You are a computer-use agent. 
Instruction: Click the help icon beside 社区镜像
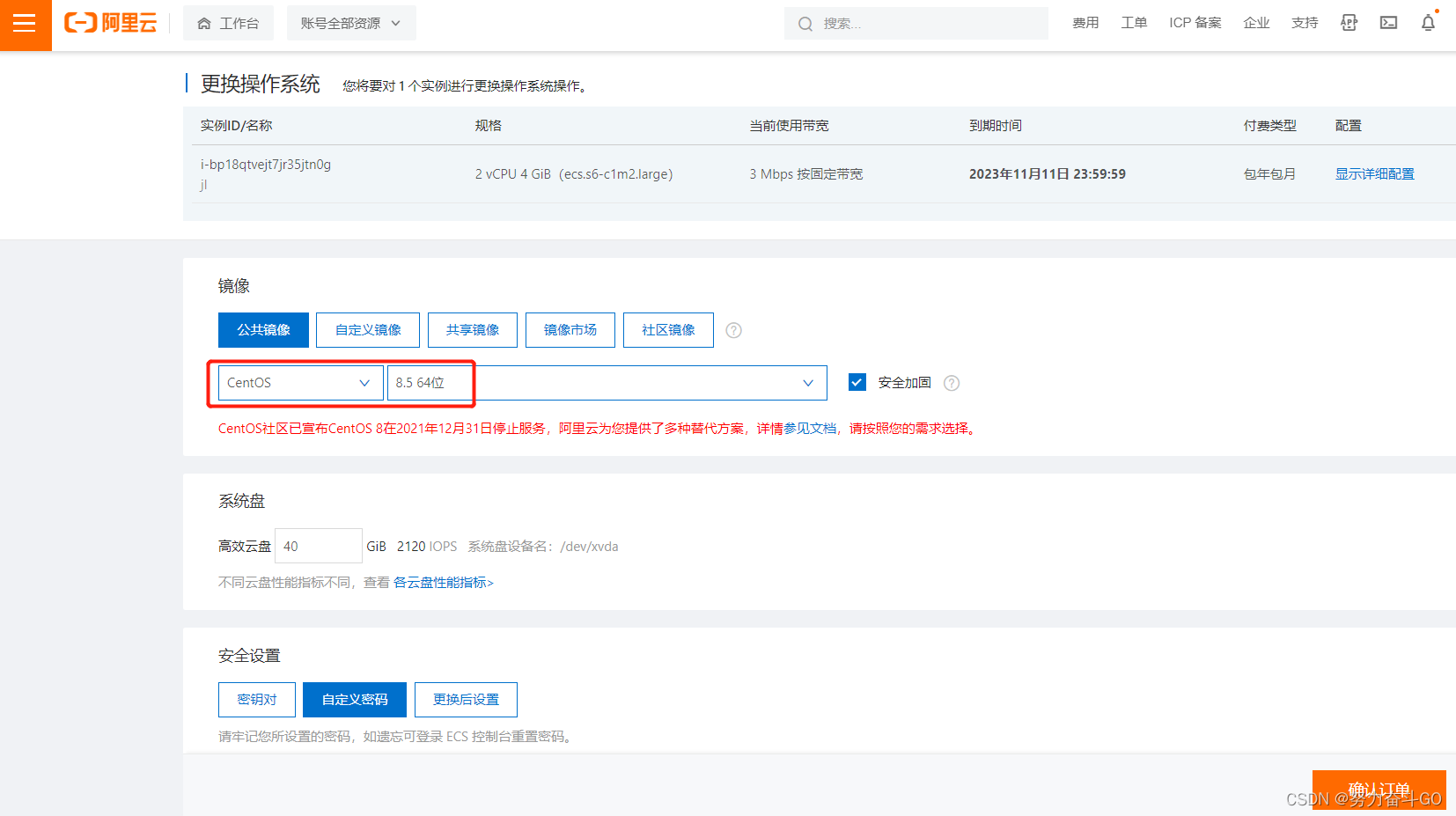click(733, 330)
